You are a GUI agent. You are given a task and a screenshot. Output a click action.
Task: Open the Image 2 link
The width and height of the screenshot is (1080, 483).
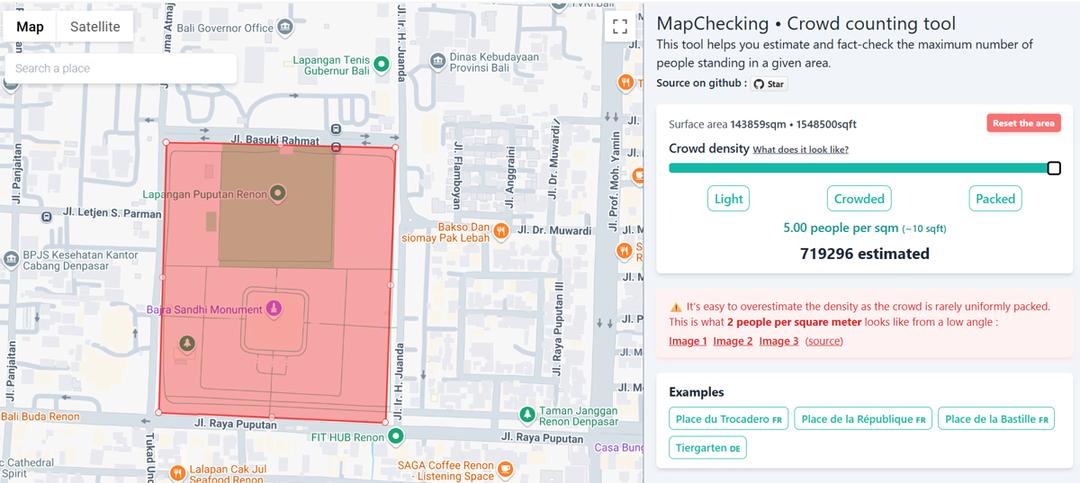point(733,341)
